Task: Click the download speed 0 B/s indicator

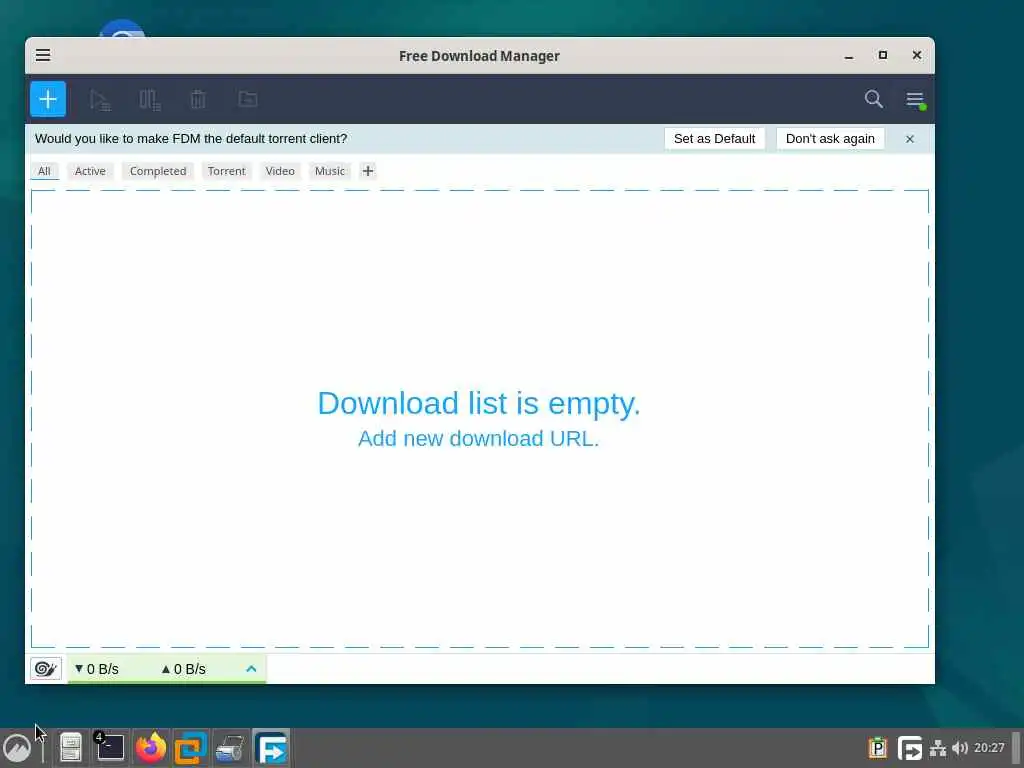Action: point(97,669)
